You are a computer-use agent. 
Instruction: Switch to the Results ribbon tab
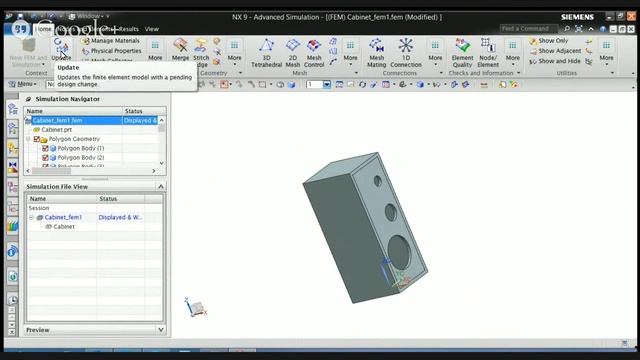(x=129, y=29)
